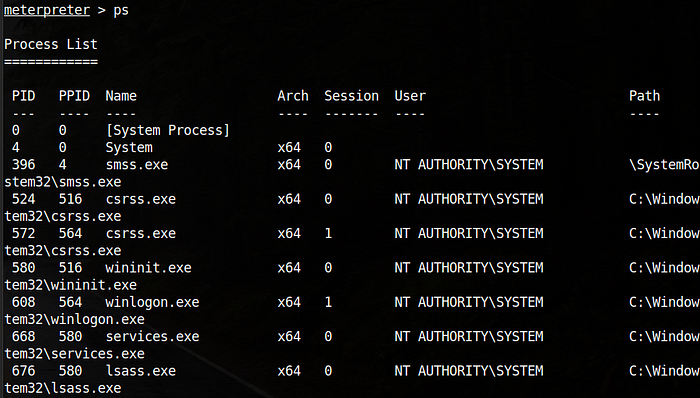Click the process name 'lsass.exe' in the Name column
Image resolution: width=700 pixels, height=398 pixels.
coord(141,371)
